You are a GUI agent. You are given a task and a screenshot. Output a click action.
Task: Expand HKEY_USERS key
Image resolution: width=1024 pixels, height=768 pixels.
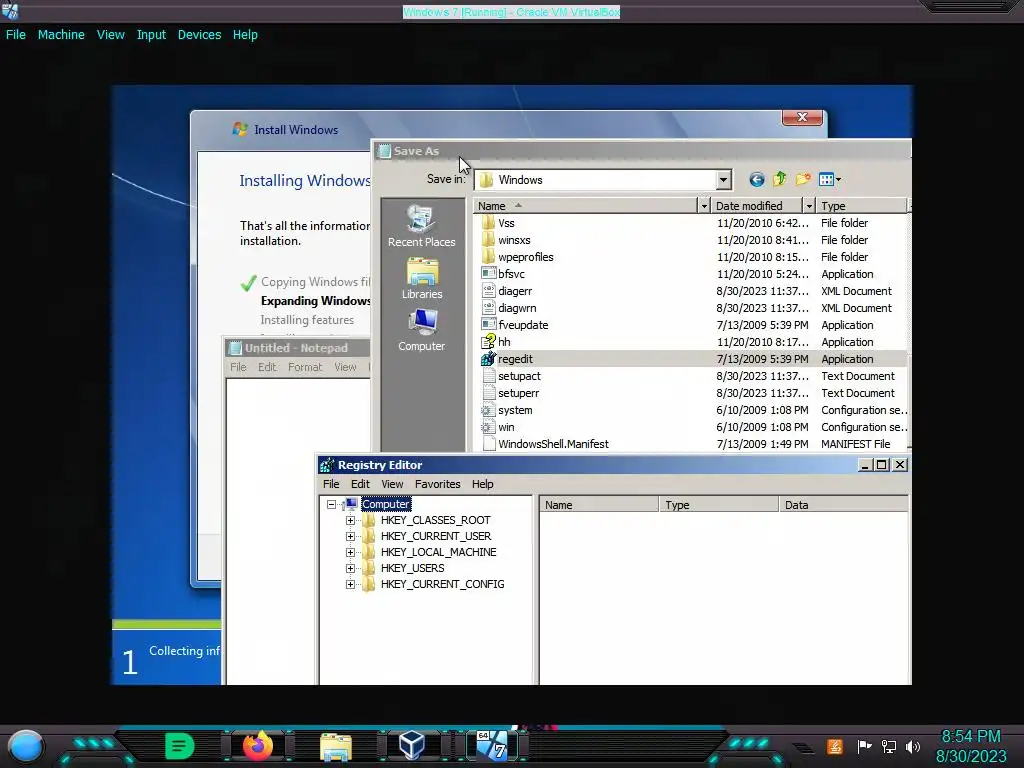350,568
